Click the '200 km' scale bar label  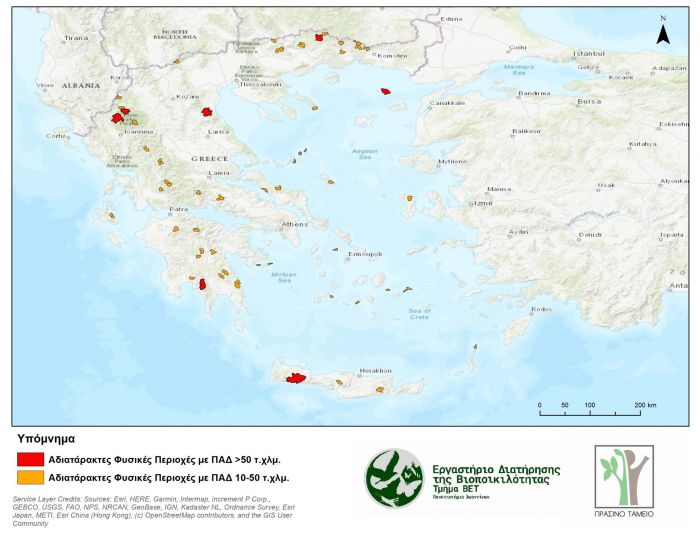click(x=646, y=405)
